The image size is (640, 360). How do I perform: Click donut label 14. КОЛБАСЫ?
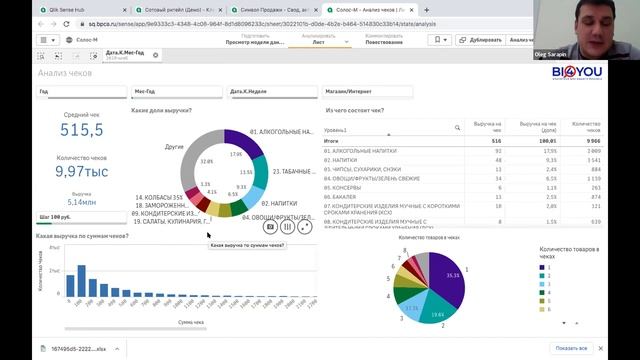159,198
